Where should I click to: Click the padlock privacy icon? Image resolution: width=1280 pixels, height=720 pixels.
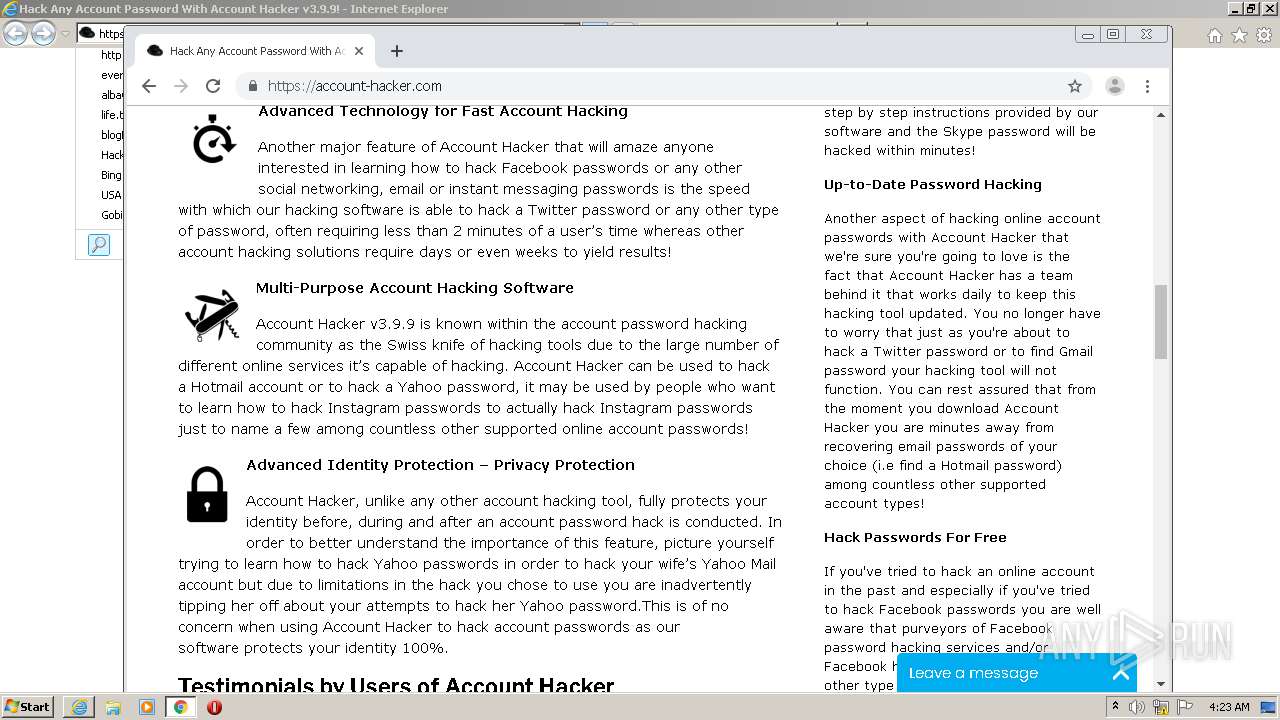[207, 494]
